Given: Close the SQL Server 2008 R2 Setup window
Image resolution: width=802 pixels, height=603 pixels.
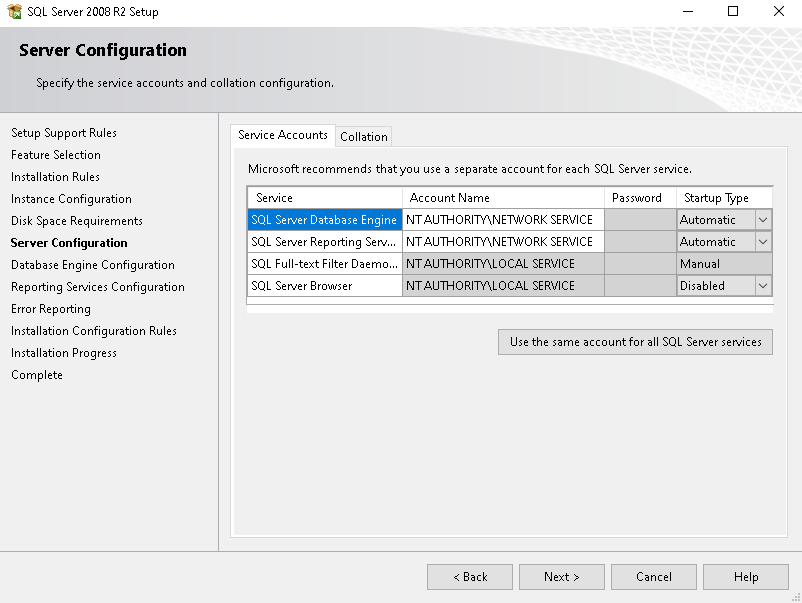Looking at the screenshot, I should pyautogui.click(x=778, y=11).
